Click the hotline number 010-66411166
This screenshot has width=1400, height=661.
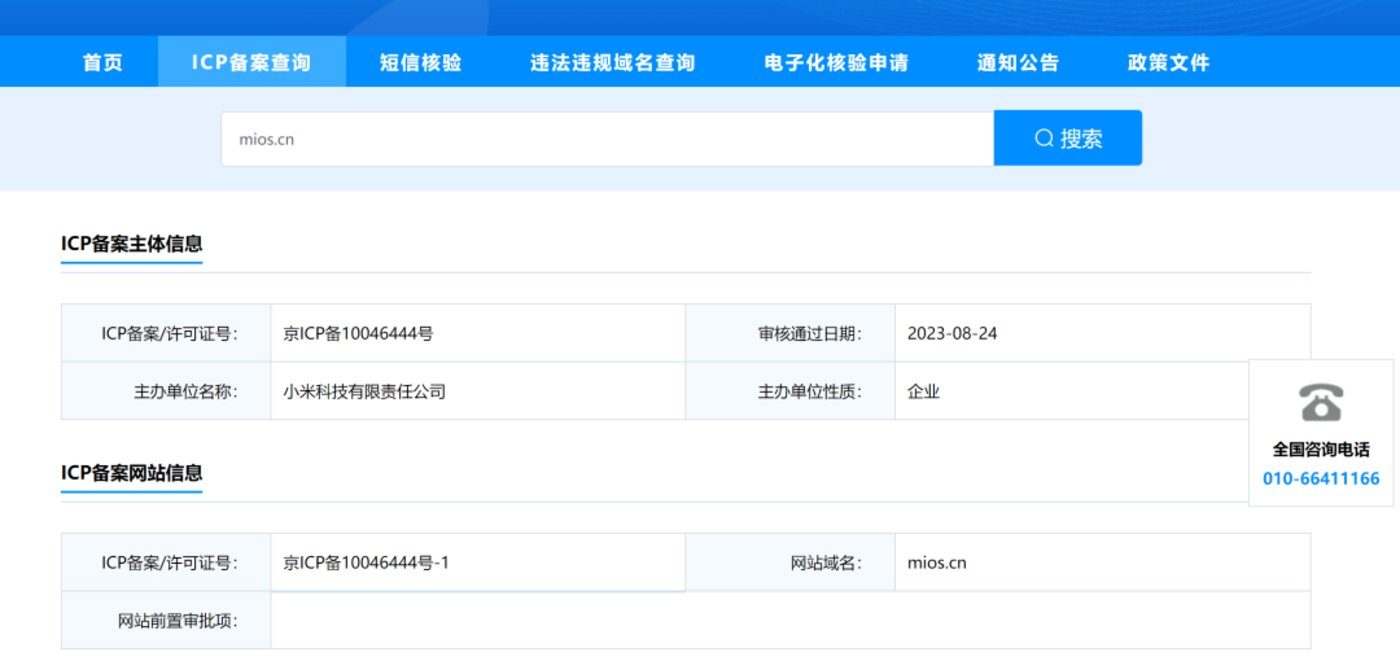[x=1320, y=478]
